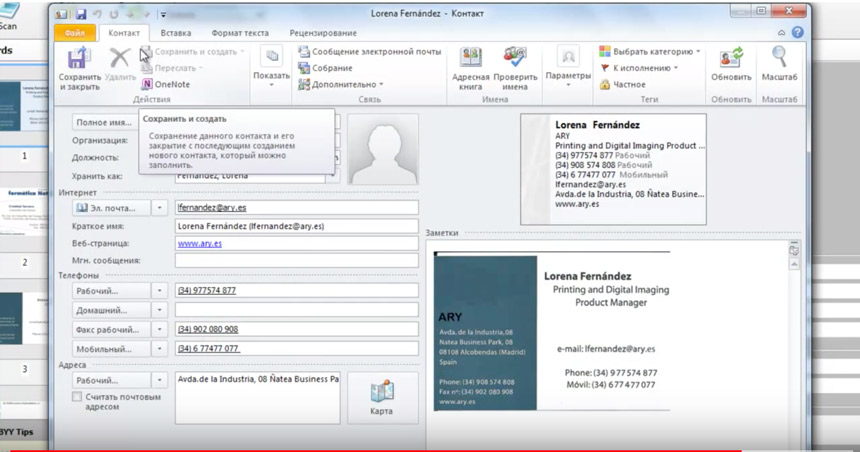Switch to the Вставка tab
860x452 pixels.
pyautogui.click(x=176, y=33)
